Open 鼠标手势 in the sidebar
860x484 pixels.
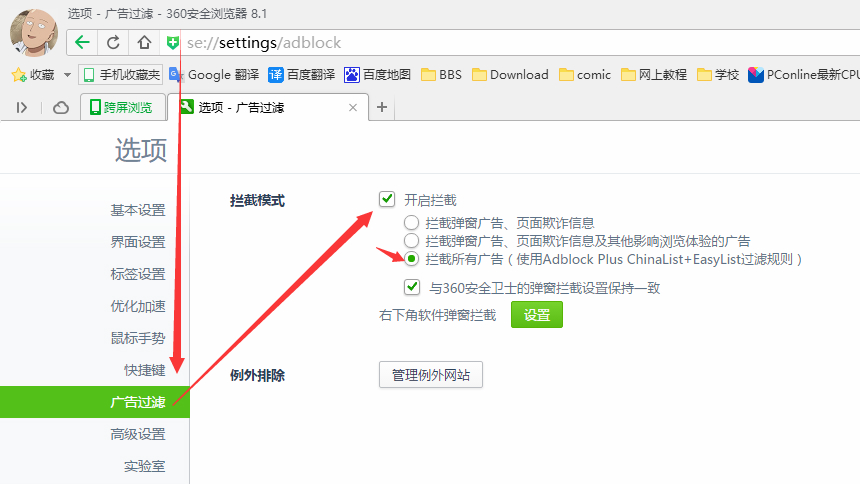coord(138,338)
